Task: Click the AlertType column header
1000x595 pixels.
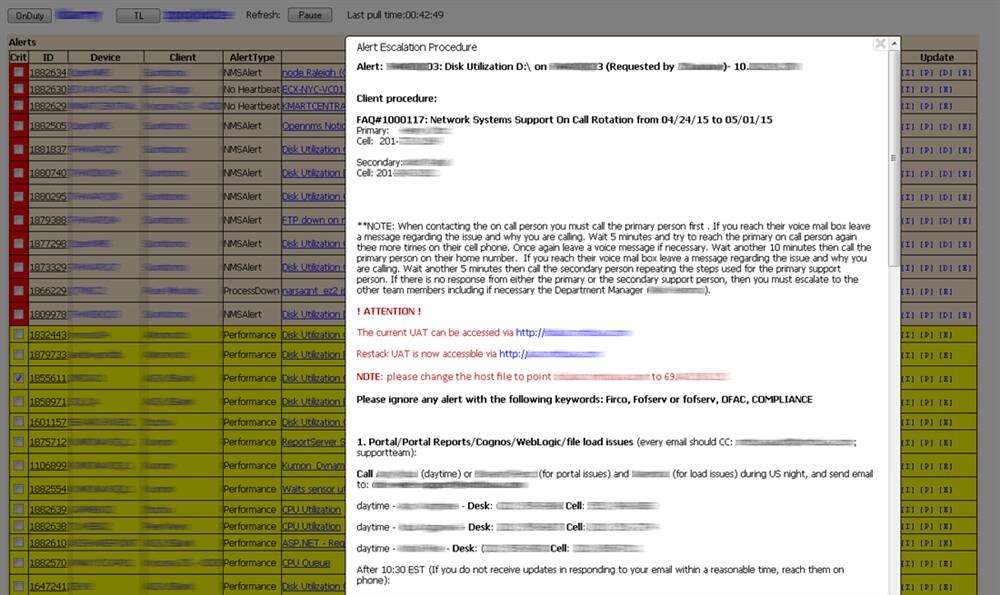Action: coord(252,57)
